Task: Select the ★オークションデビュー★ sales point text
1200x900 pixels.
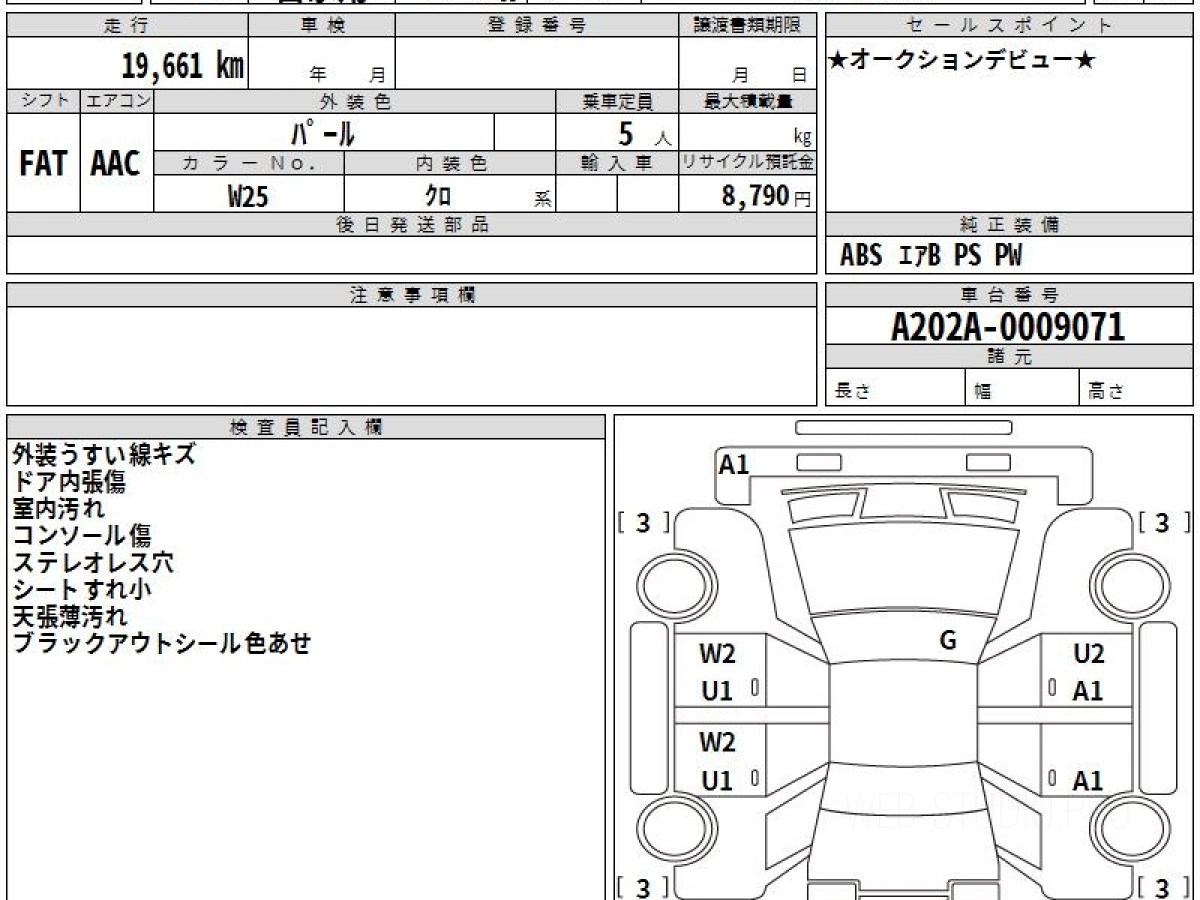Action: click(x=962, y=61)
